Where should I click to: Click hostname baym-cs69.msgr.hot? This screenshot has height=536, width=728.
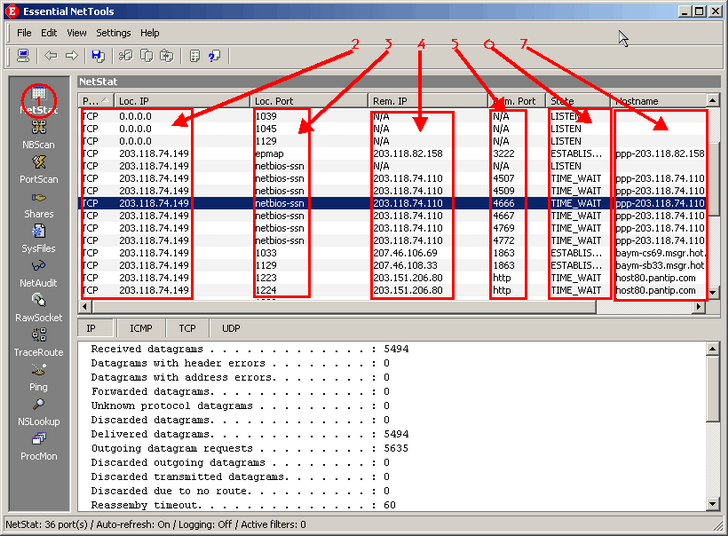click(x=661, y=253)
